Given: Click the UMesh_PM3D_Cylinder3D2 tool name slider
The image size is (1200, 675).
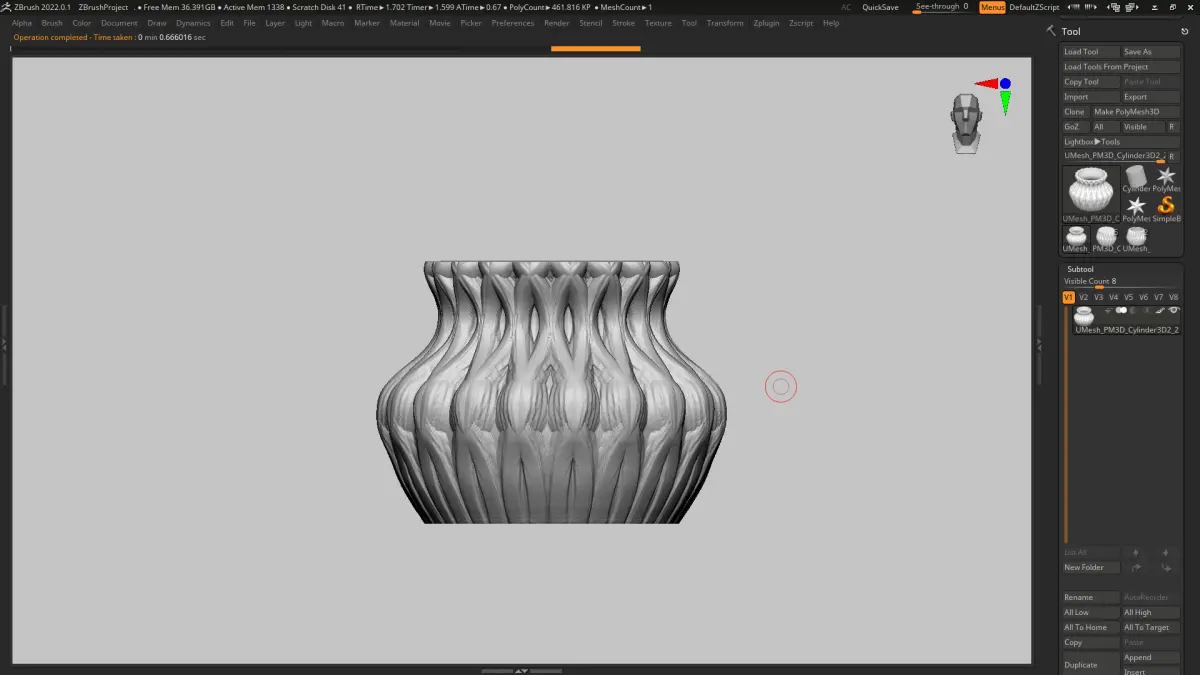Looking at the screenshot, I should point(1114,157).
